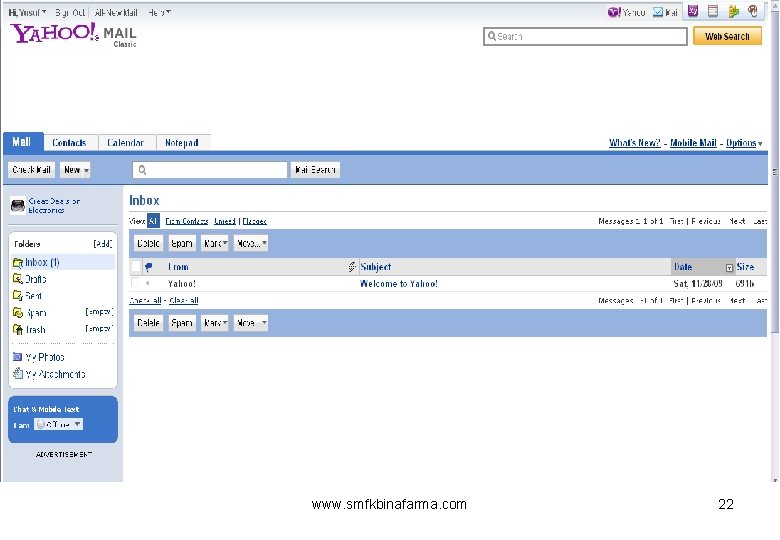Switch to the Calendar tab

126,143
